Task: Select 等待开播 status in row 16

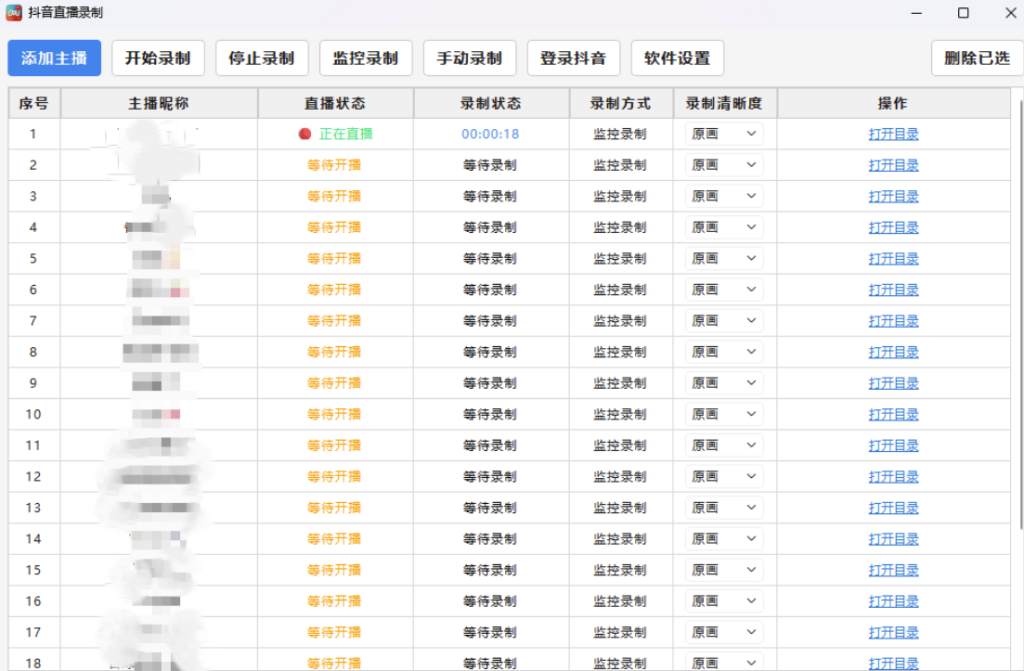Action: click(x=334, y=601)
